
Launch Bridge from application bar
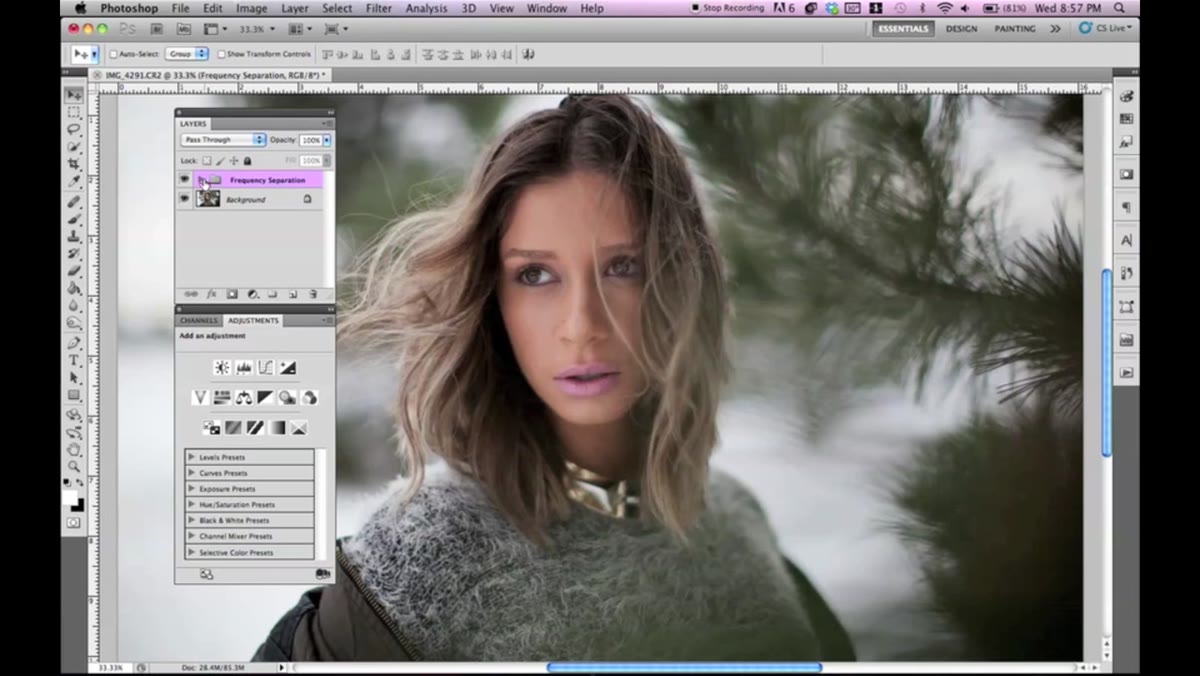tap(157, 29)
